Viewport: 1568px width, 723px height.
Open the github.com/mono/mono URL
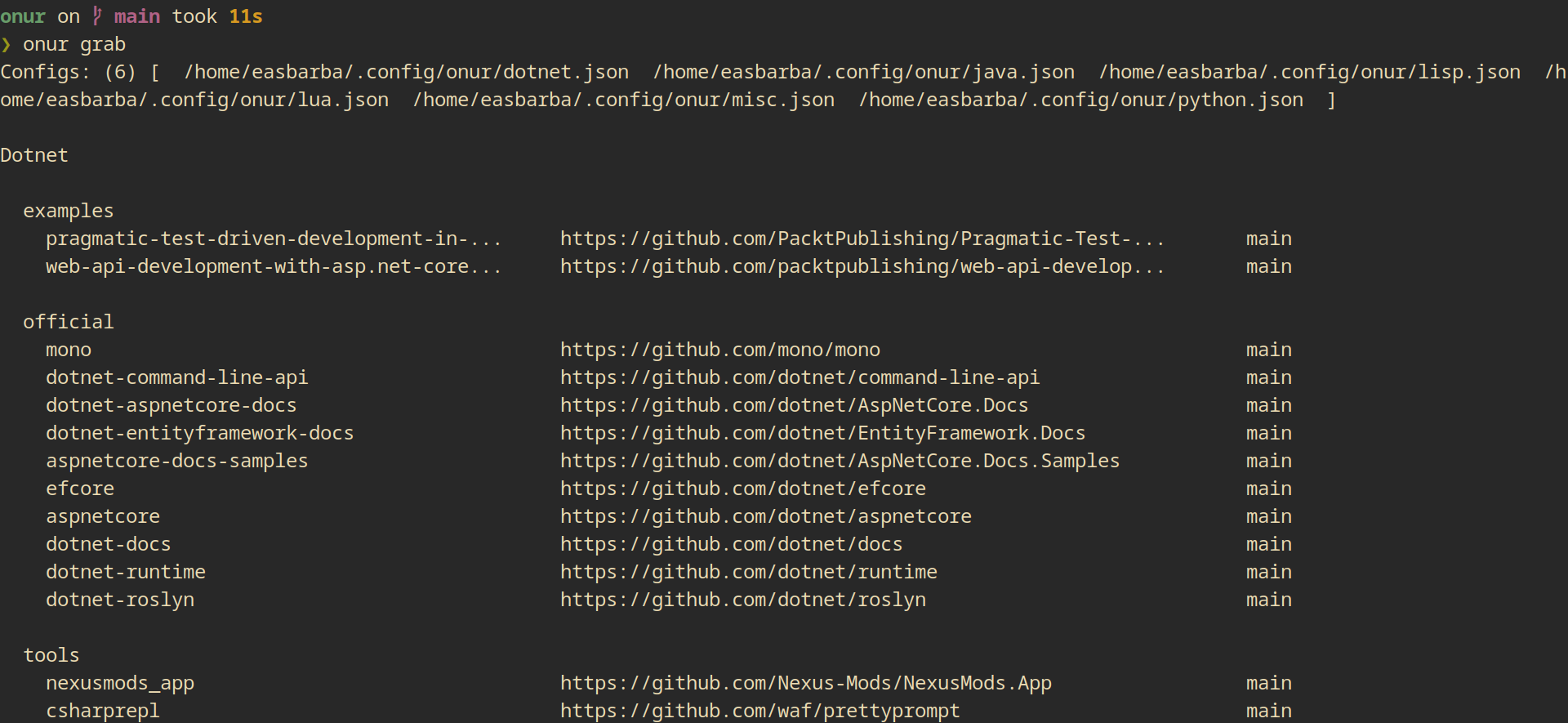click(x=720, y=350)
